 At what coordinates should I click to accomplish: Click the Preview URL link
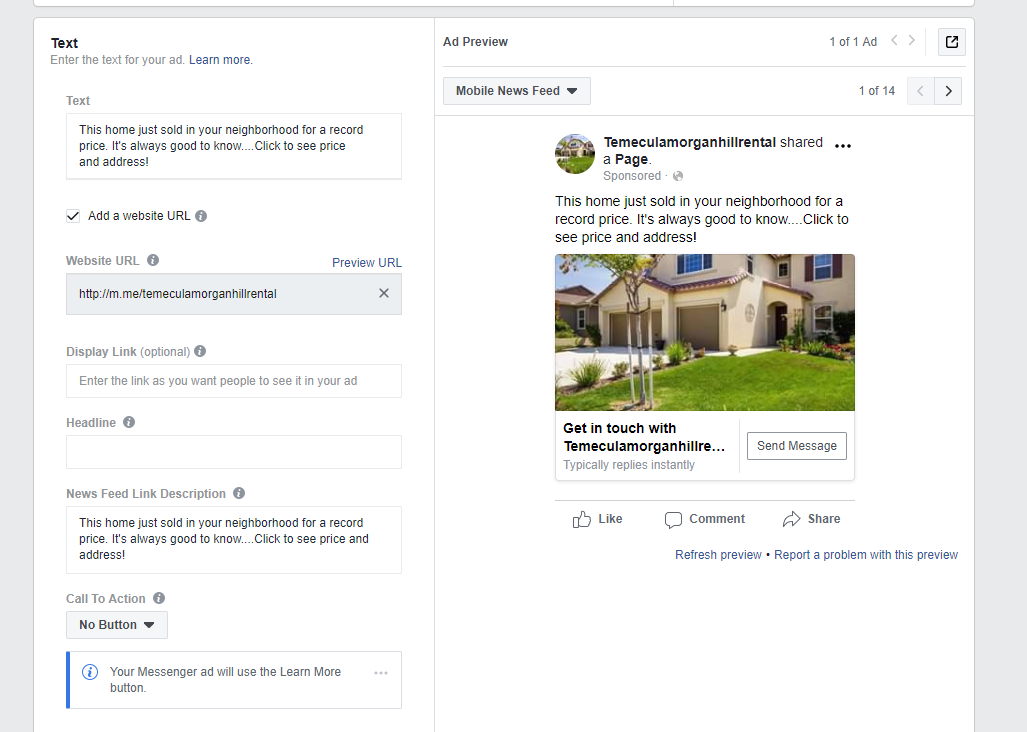click(x=367, y=263)
